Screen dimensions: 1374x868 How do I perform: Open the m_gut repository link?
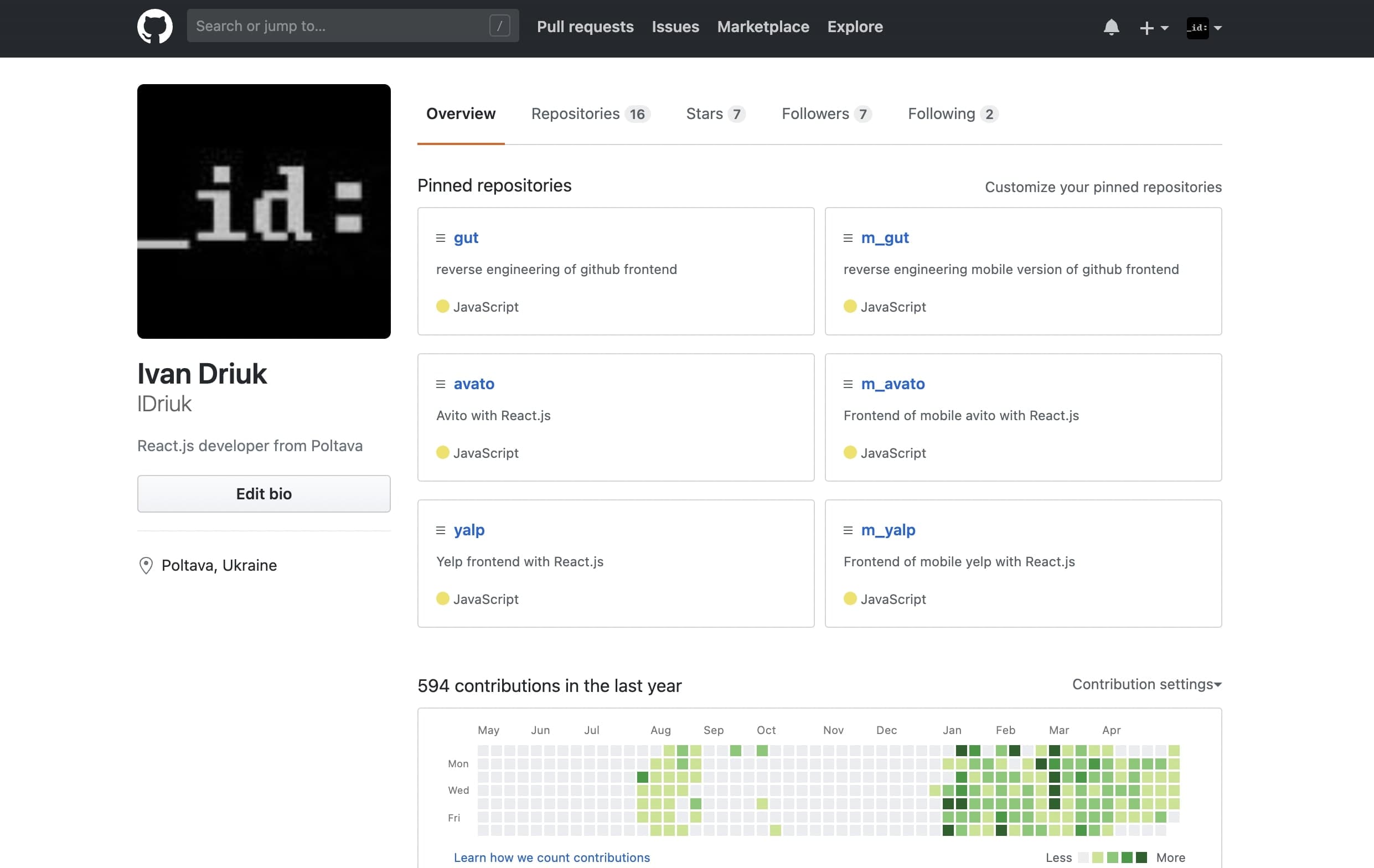pos(885,238)
